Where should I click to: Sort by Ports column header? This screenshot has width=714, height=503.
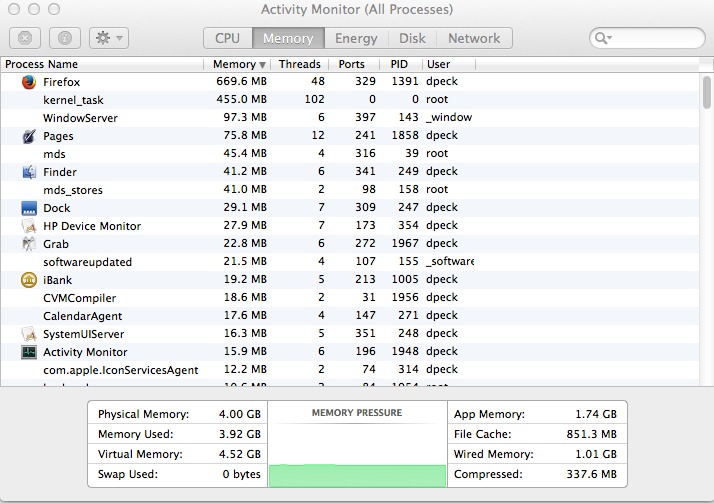[352, 64]
